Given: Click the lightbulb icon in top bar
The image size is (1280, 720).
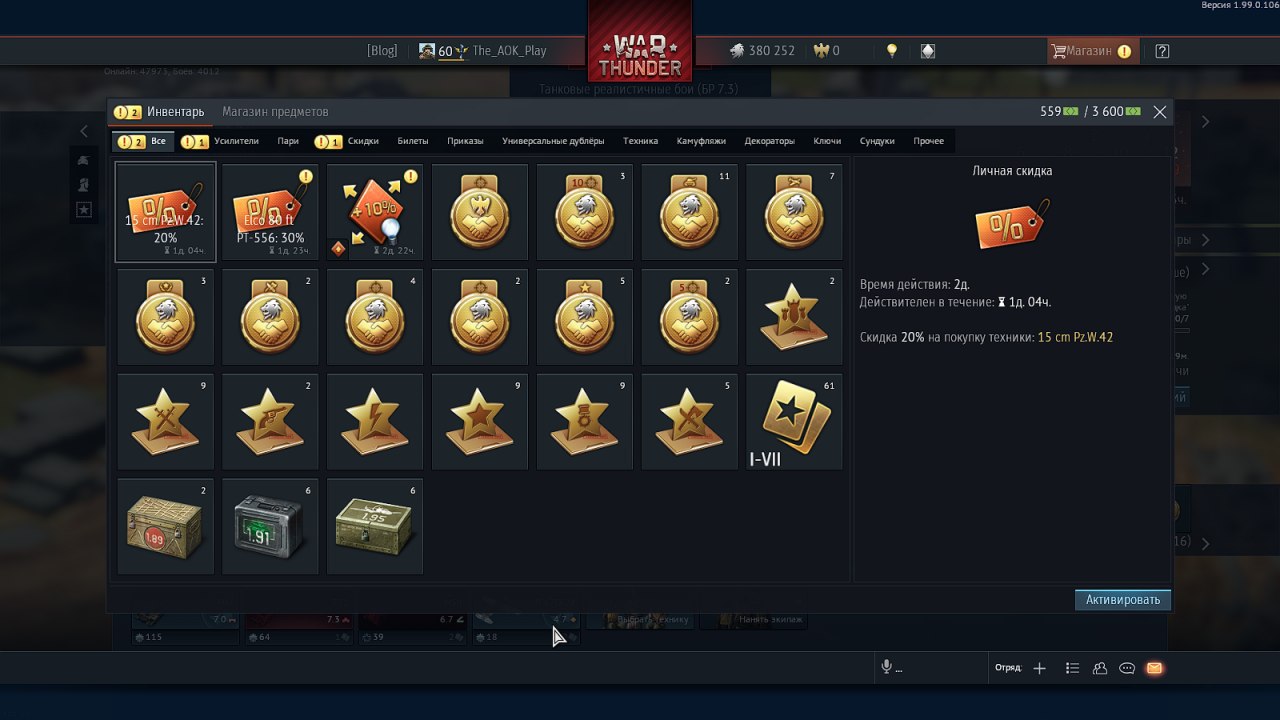Looking at the screenshot, I should click(892, 51).
